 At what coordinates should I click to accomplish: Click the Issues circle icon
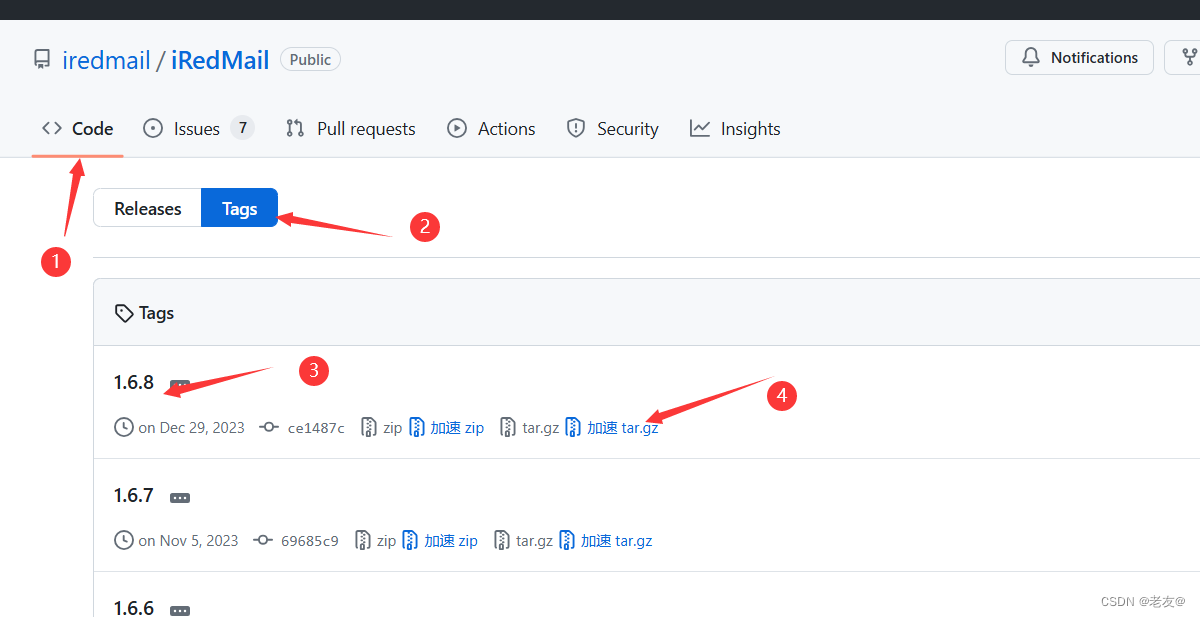click(153, 128)
